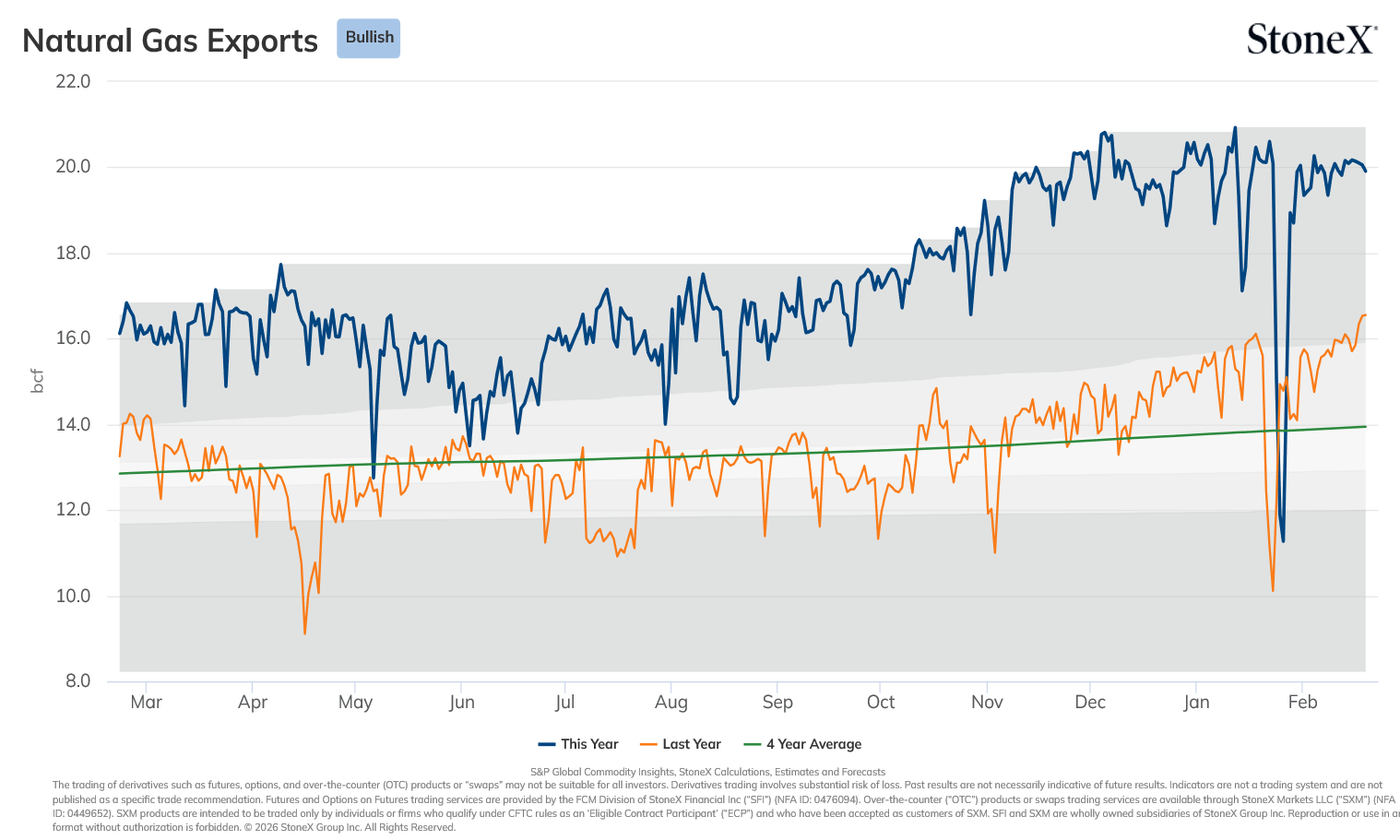Click the orange Last Year legend swatch
This screenshot has width=1400, height=840.
[648, 744]
